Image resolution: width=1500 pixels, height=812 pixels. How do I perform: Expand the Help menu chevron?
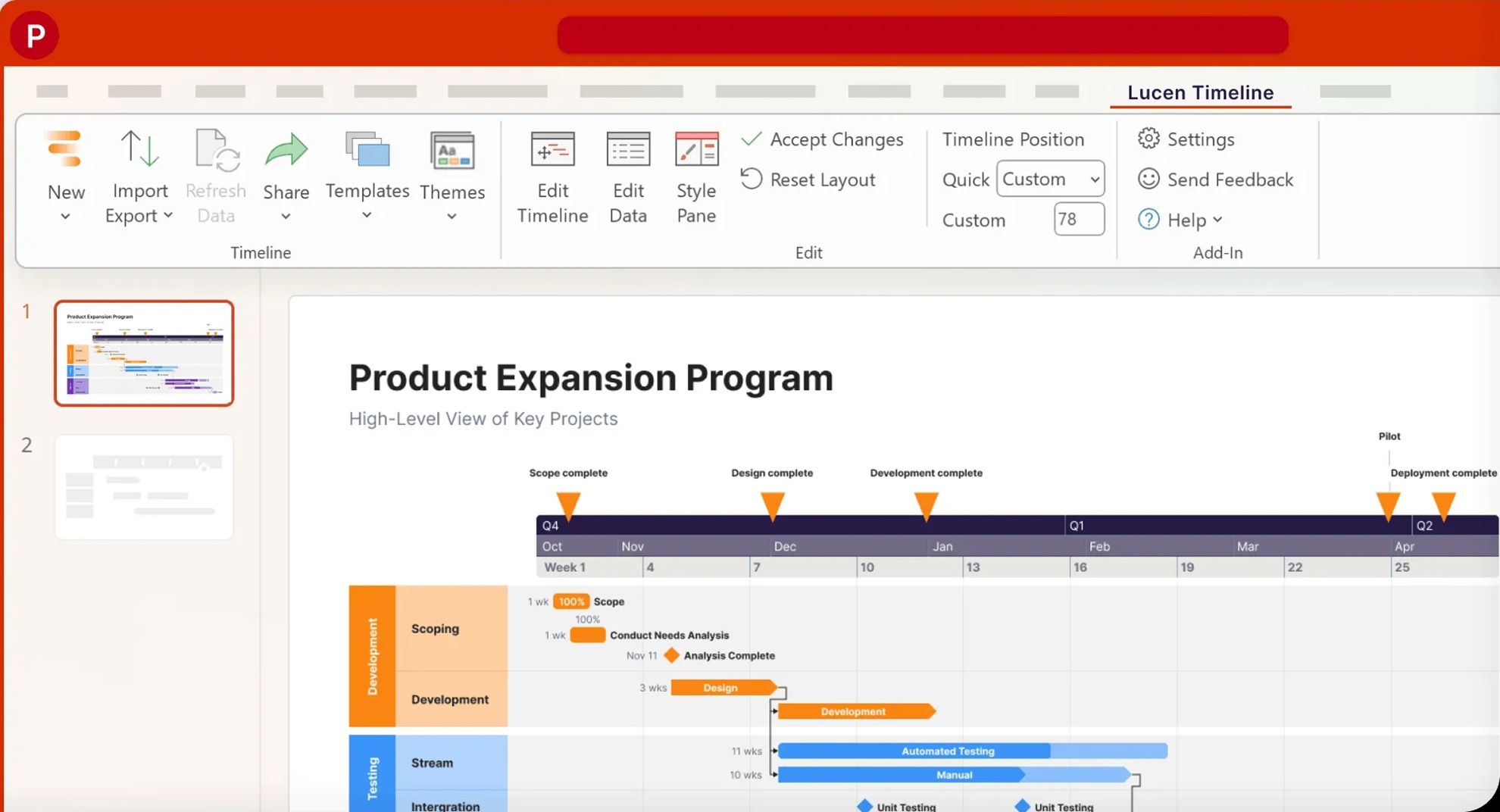[x=1217, y=220]
